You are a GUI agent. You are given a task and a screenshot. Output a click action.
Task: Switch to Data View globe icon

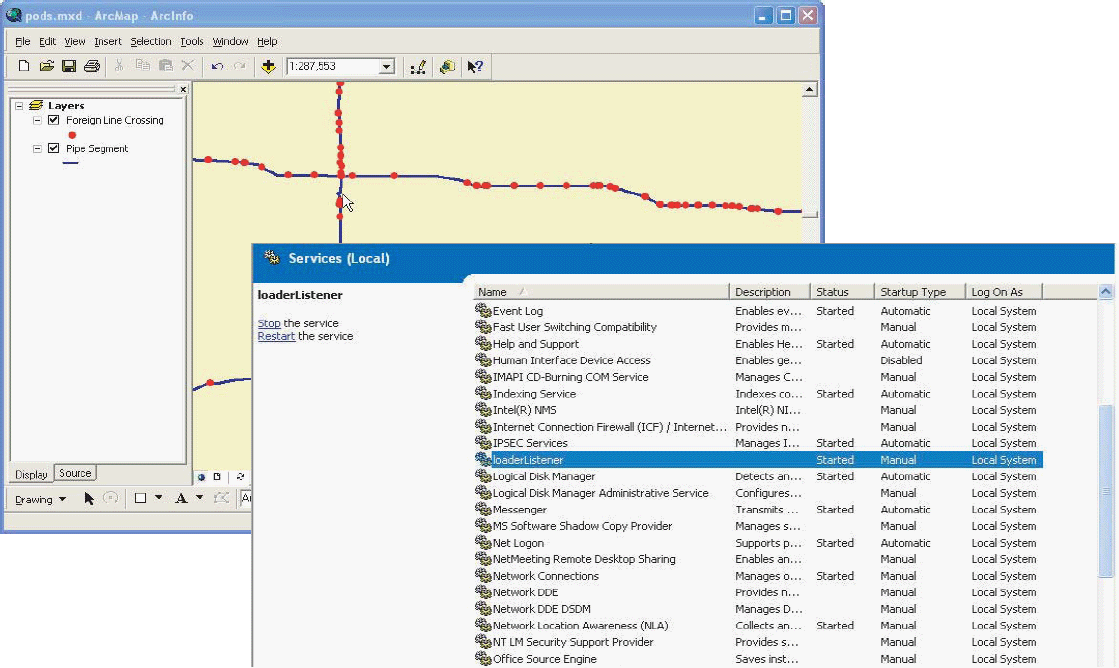click(x=201, y=477)
